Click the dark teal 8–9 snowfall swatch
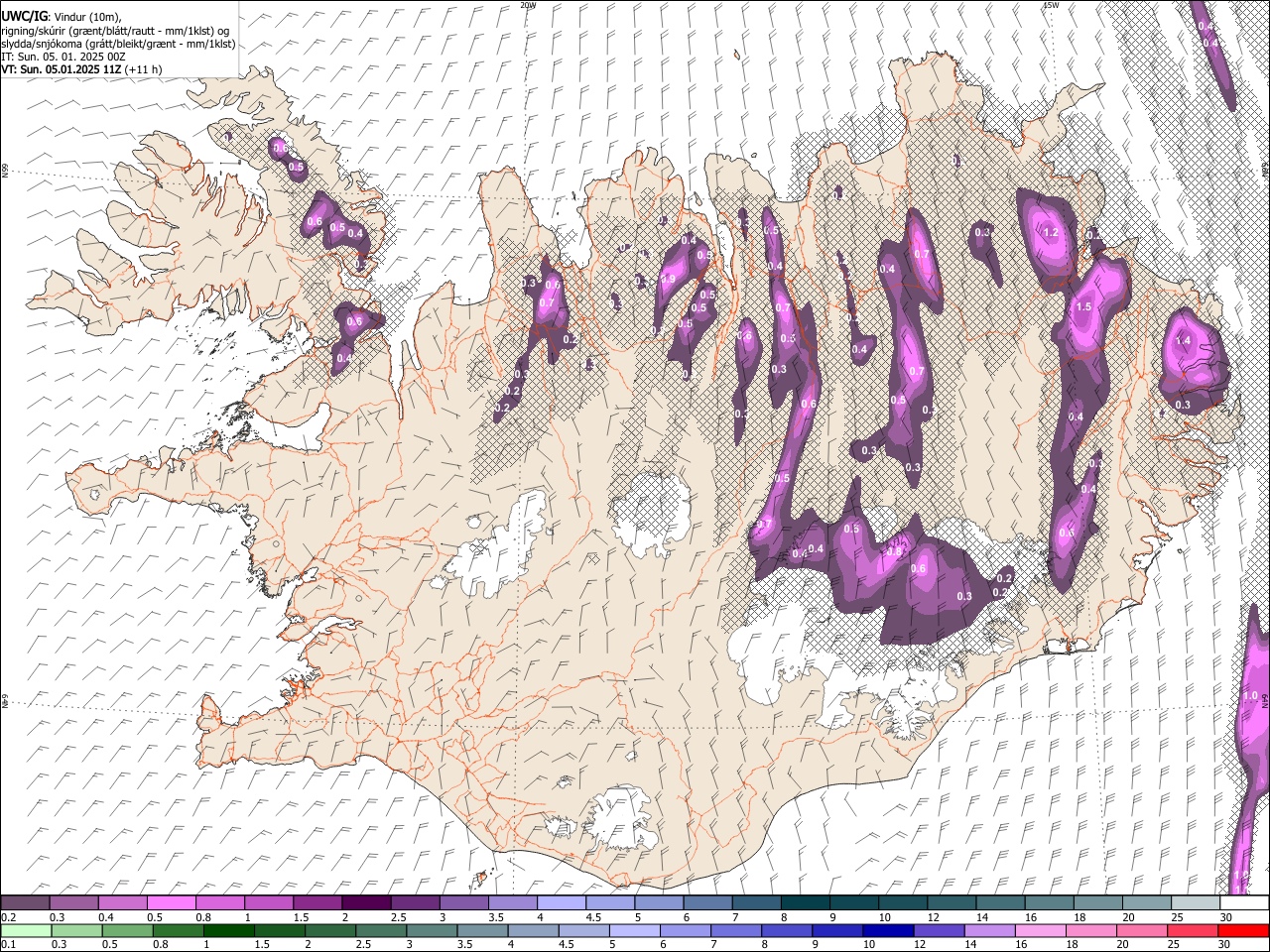1270x952 pixels. [x=805, y=903]
